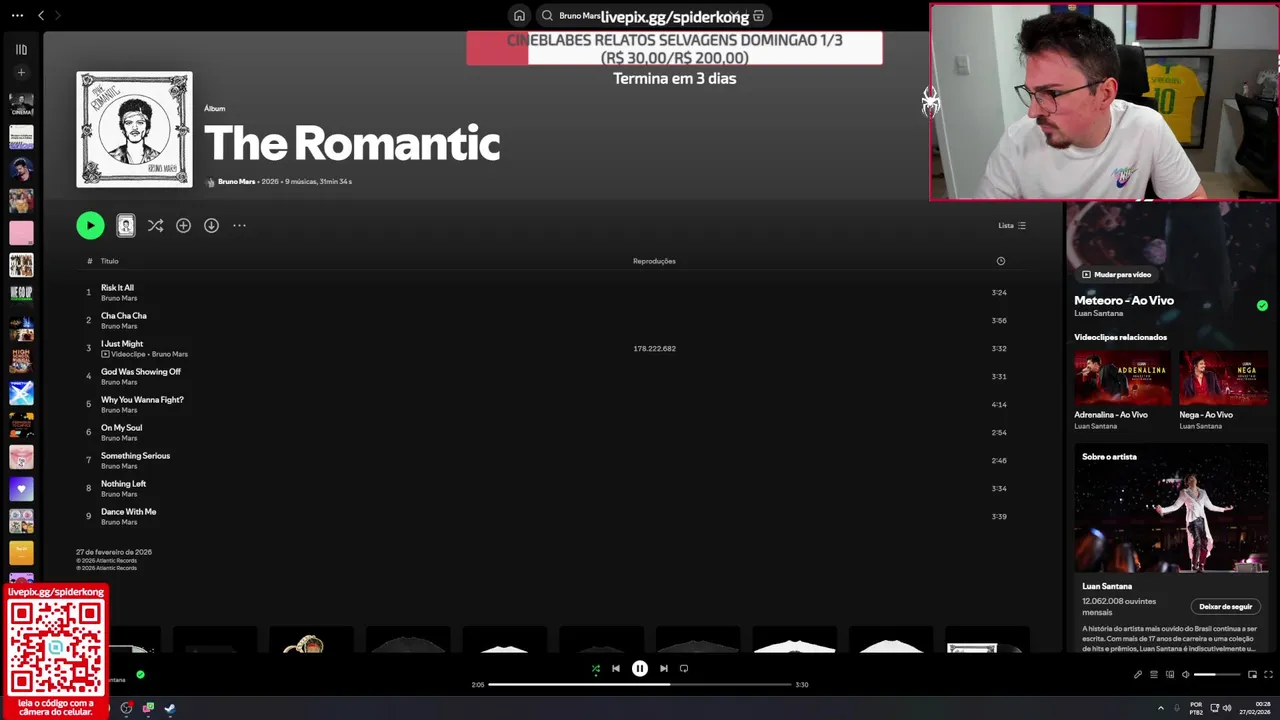Enter fullscreen mode
The image size is (1280, 720).
pos(1269,675)
